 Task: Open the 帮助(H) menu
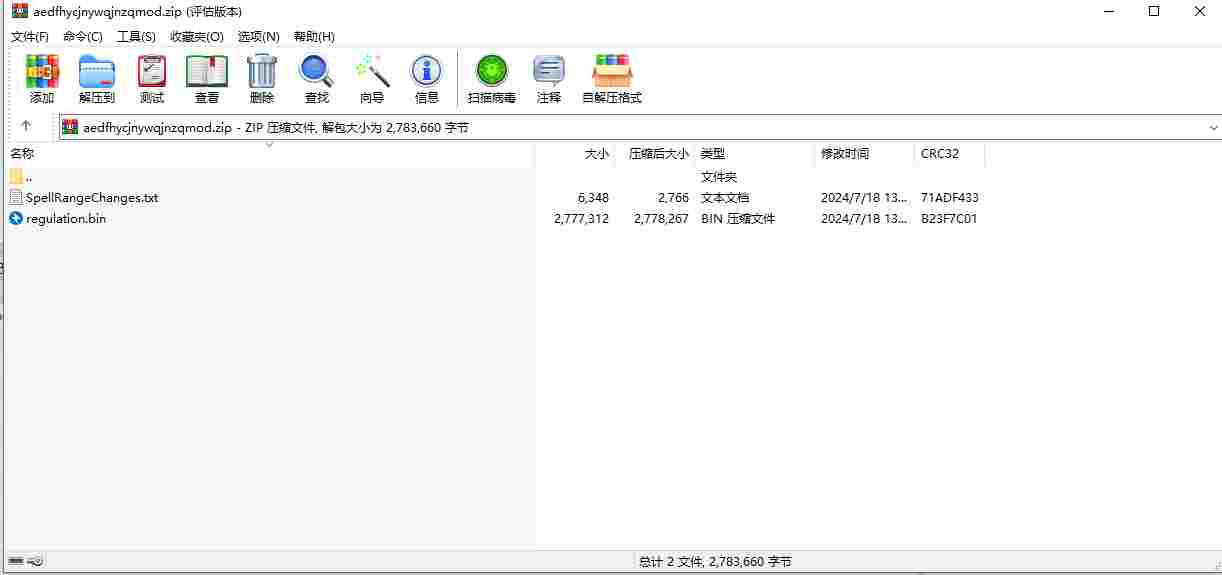coord(314,36)
